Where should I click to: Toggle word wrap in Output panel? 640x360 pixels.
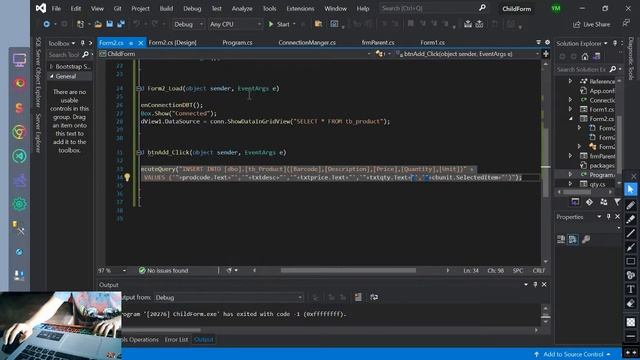(x=374, y=297)
